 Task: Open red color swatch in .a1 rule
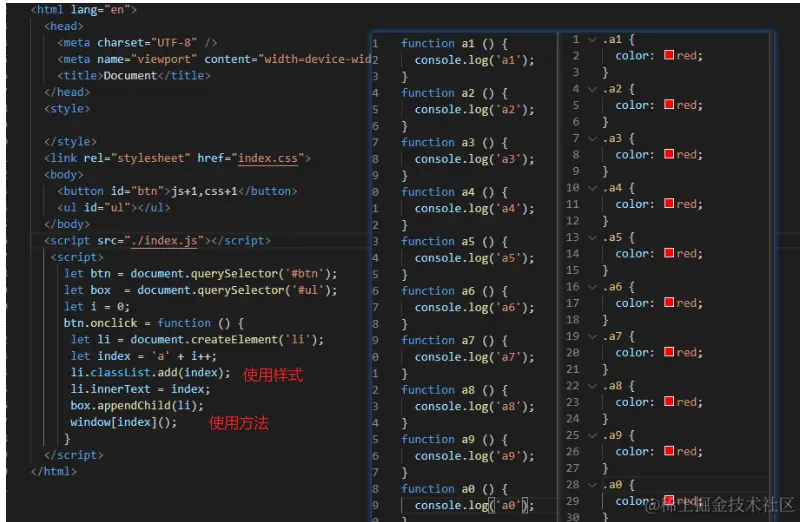tap(669, 55)
